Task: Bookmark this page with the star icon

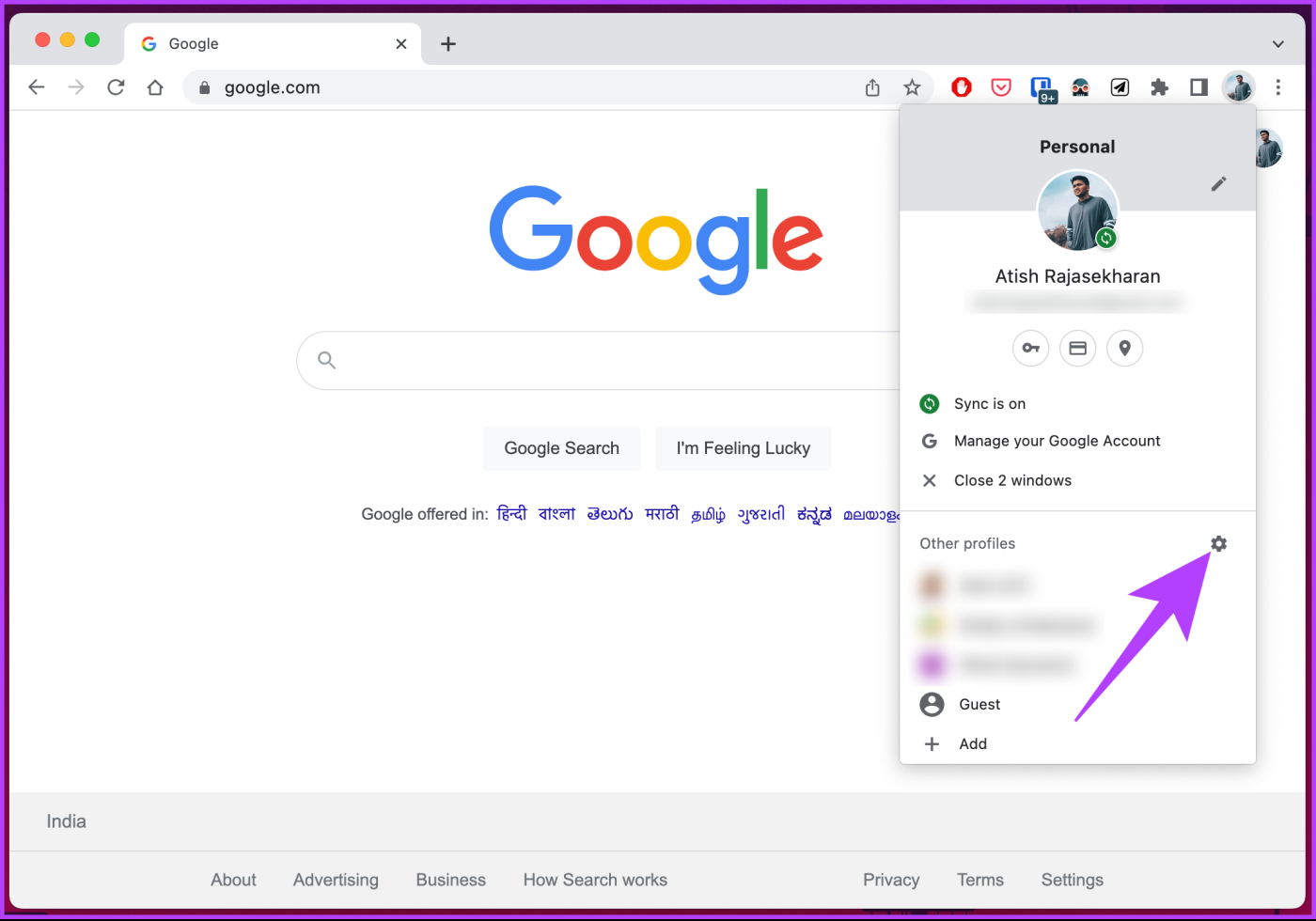Action: 912,86
